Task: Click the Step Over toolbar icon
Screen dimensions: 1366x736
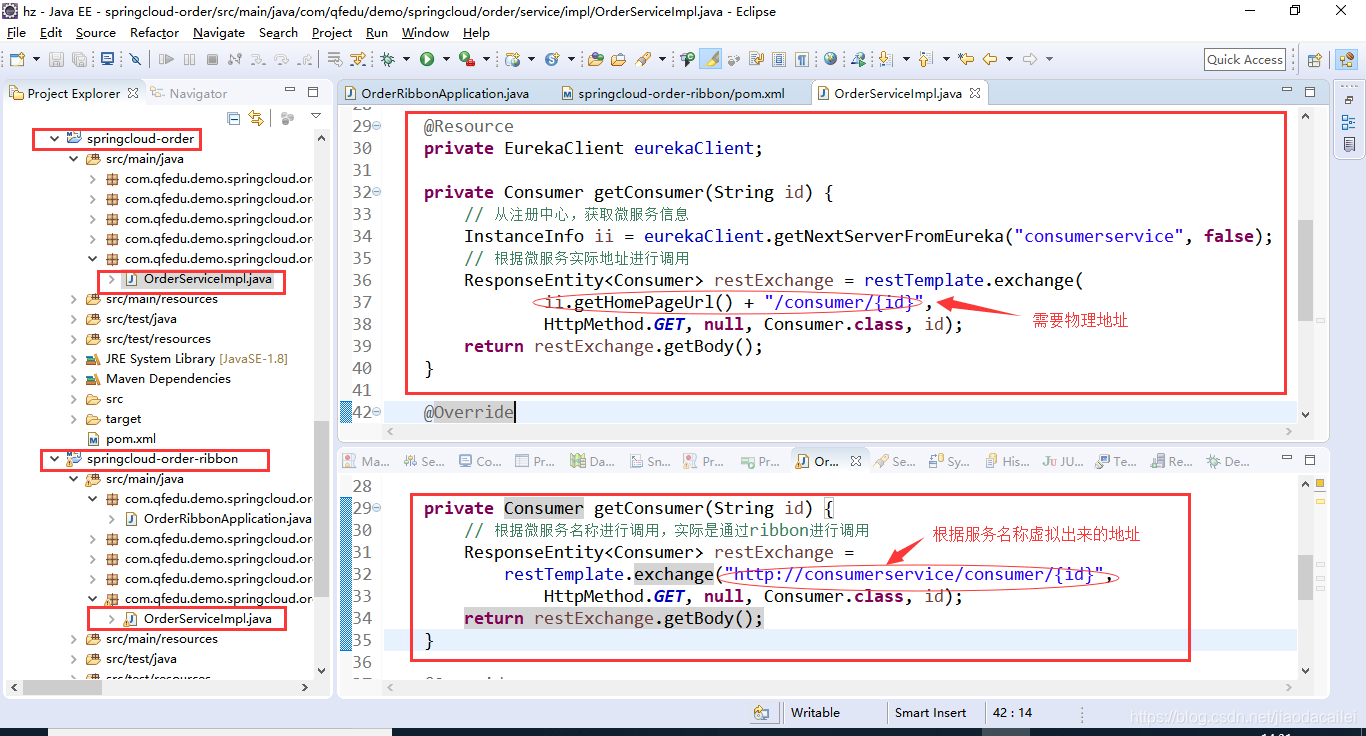Action: pyautogui.click(x=282, y=59)
